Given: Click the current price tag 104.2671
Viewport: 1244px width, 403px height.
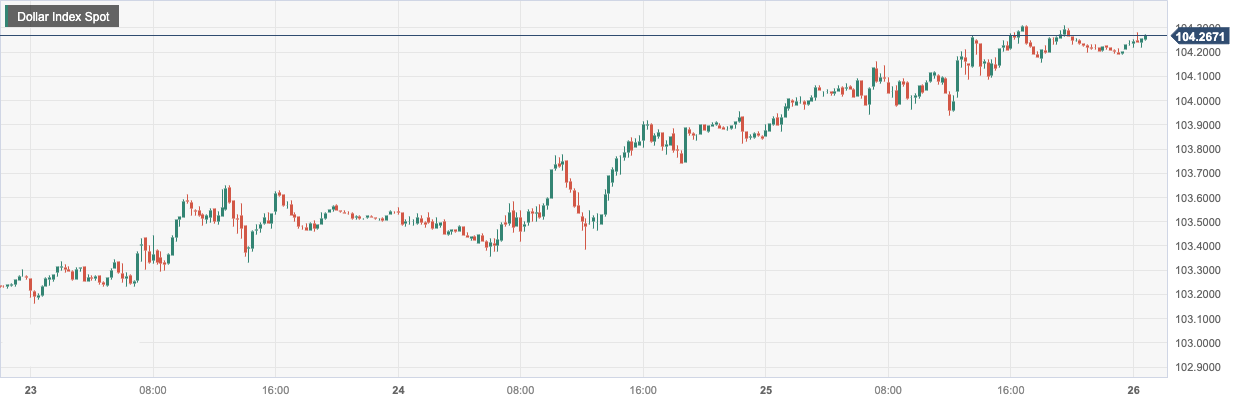Looking at the screenshot, I should (x=1201, y=37).
